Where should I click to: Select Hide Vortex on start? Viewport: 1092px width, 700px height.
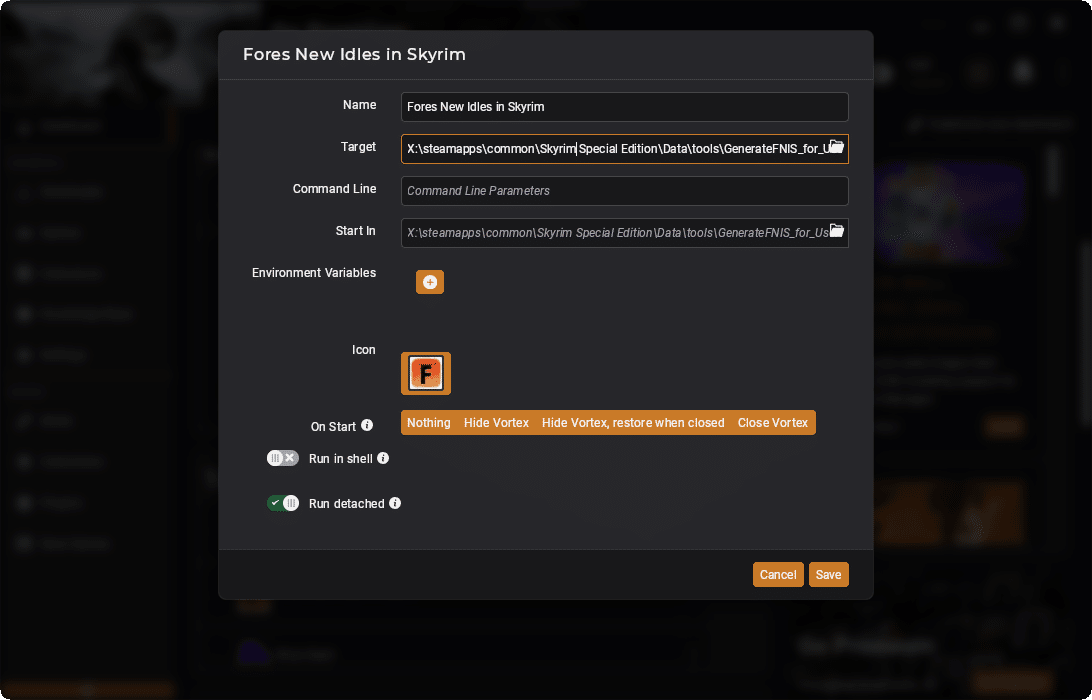click(x=496, y=422)
